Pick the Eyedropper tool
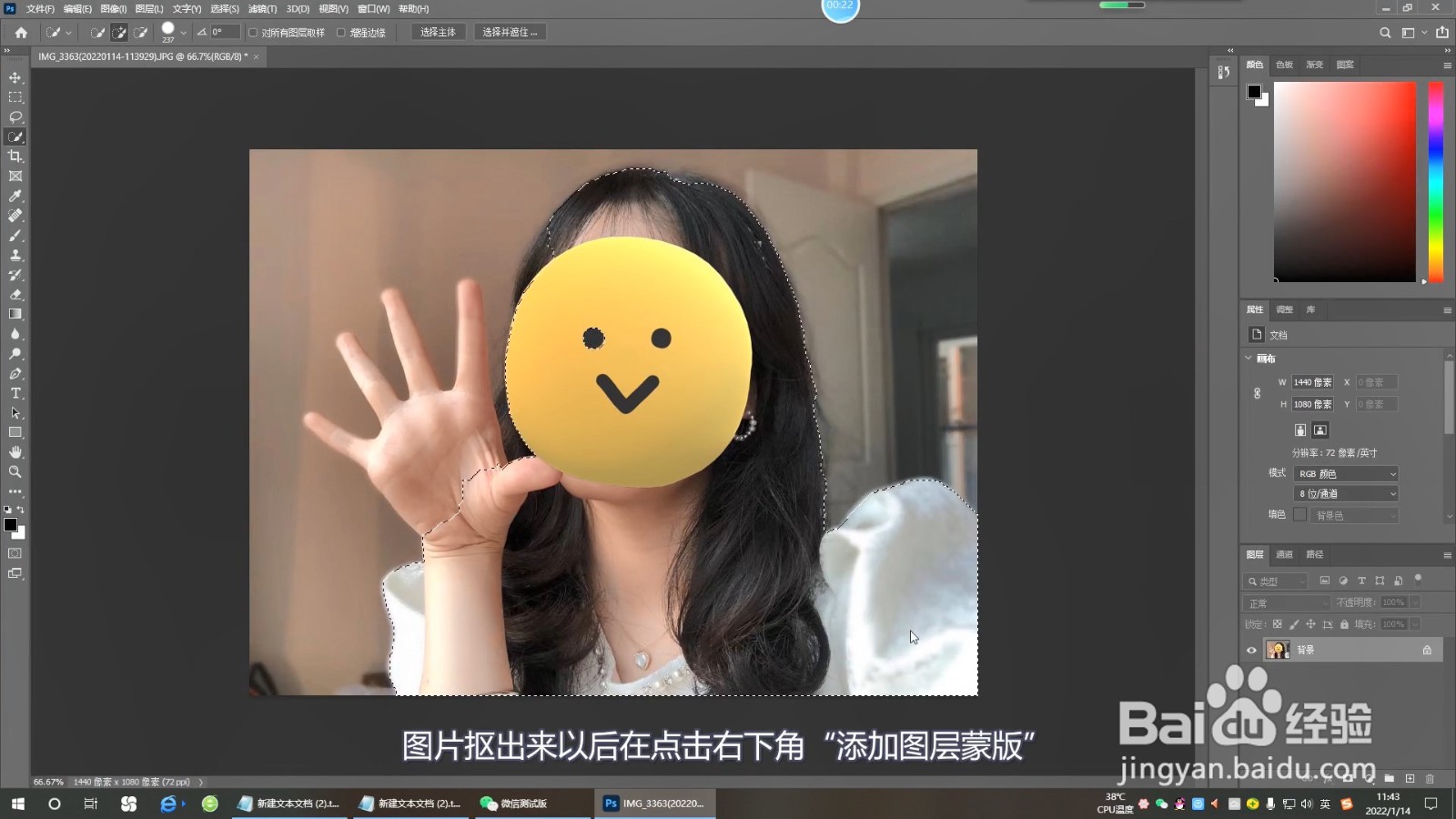1456x819 pixels. (x=15, y=196)
